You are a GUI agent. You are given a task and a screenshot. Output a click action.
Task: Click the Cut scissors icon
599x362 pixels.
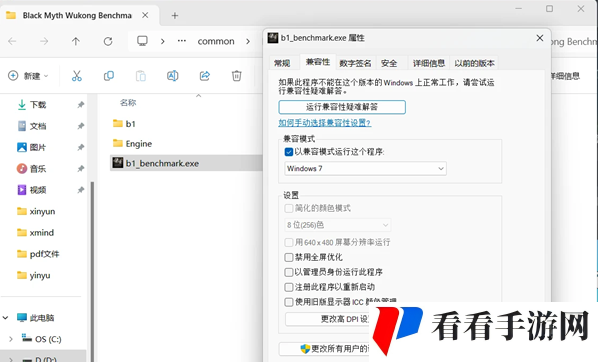click(x=77, y=76)
